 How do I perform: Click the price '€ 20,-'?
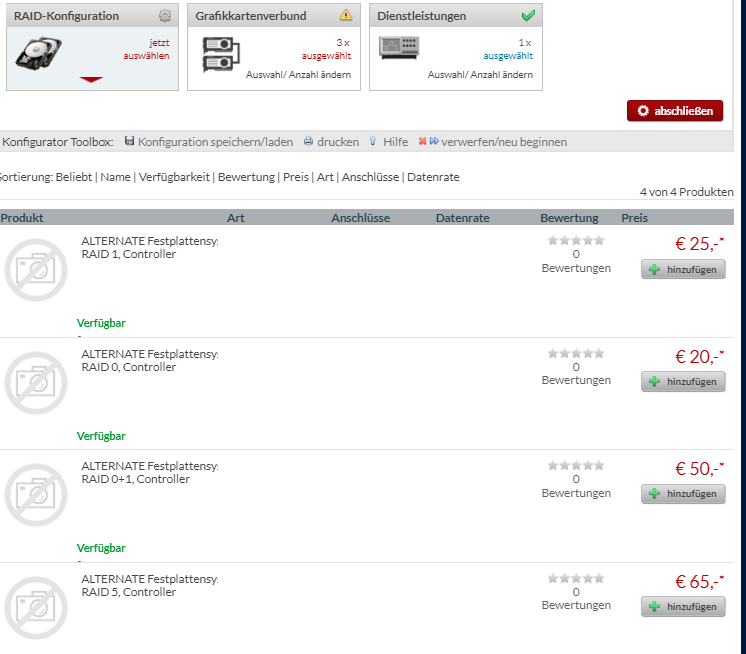[x=699, y=357]
